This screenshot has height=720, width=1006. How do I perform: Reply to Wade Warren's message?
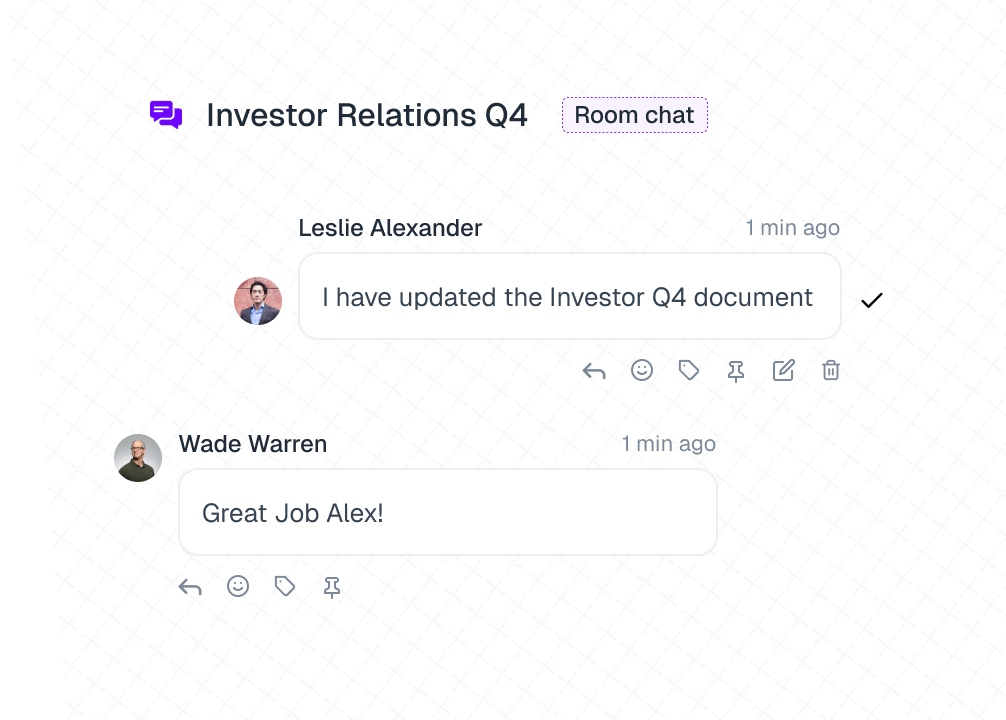pyautogui.click(x=190, y=587)
